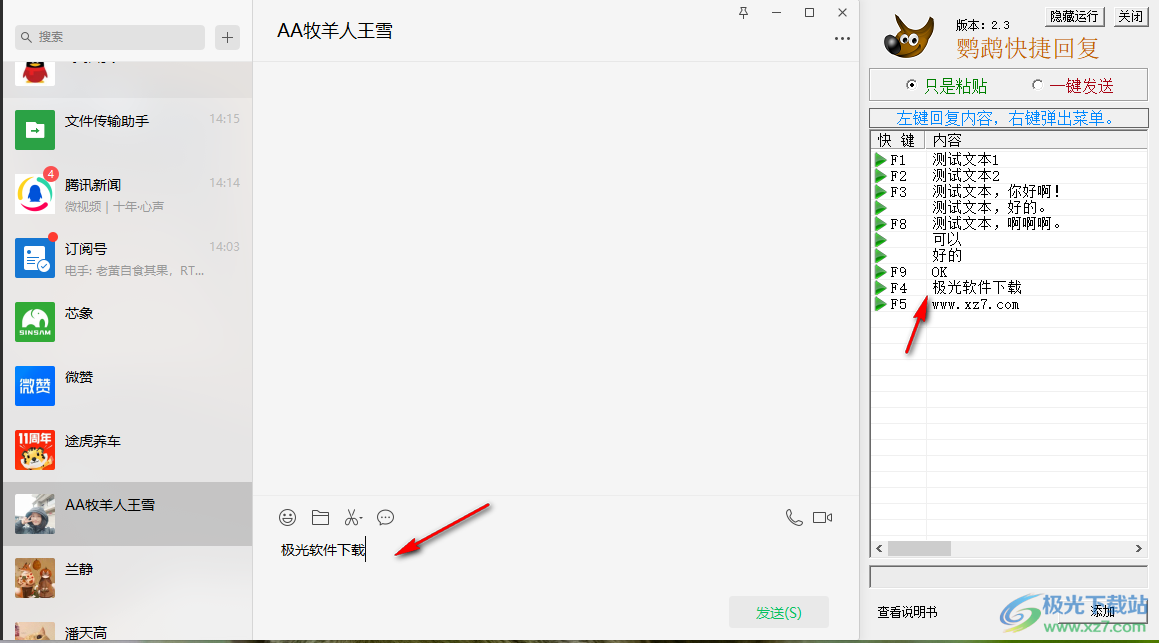Open chat history bubble icon

point(385,517)
